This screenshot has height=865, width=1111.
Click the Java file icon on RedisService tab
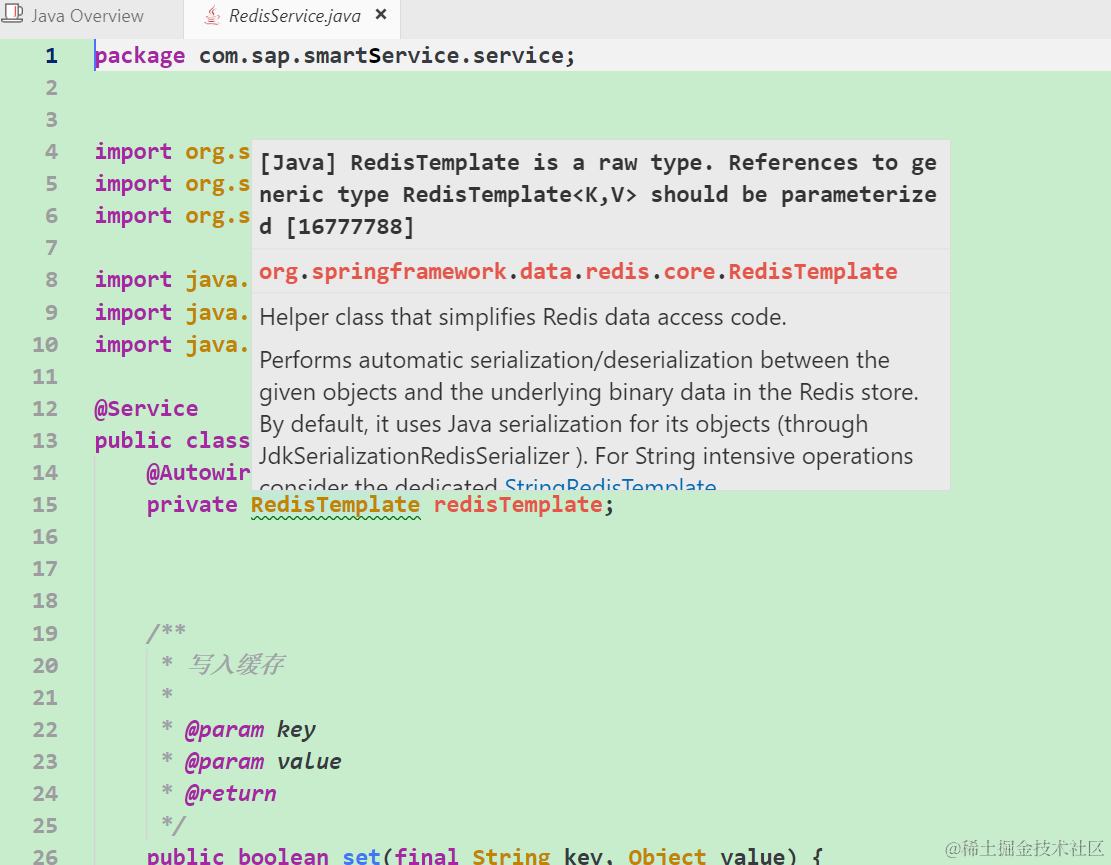211,15
